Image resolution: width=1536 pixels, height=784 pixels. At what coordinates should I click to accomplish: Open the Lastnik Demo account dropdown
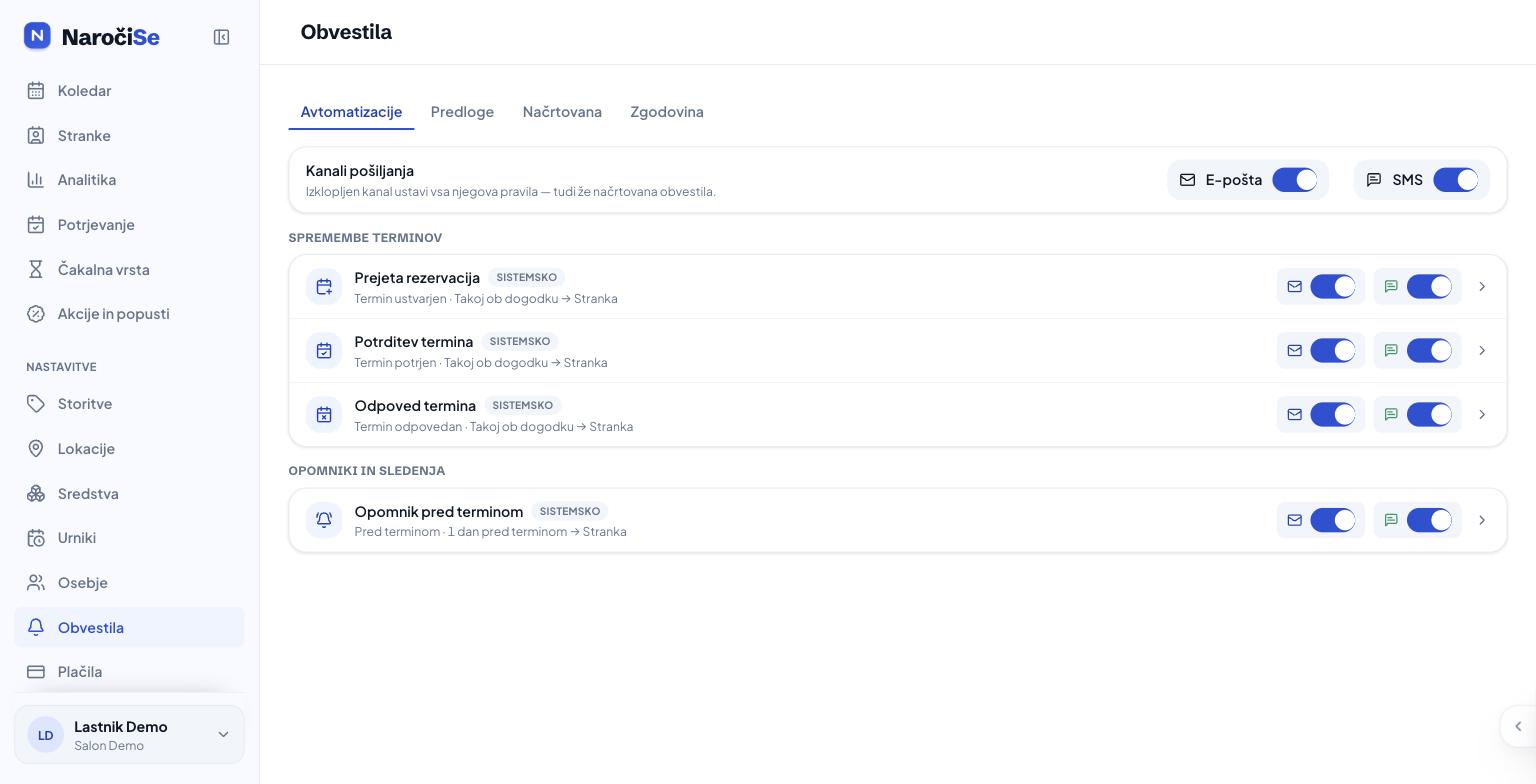pyautogui.click(x=129, y=735)
